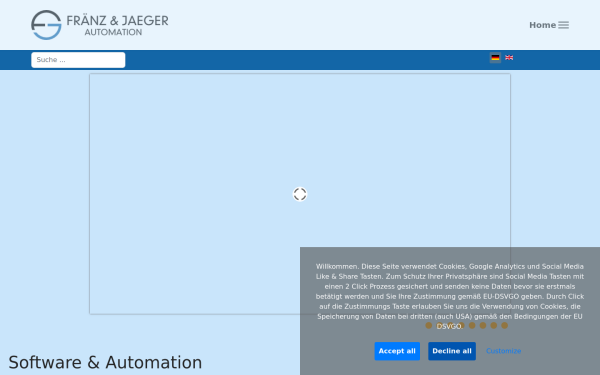Click the Software & Automation heading
This screenshot has width=600, height=375.
(105, 362)
